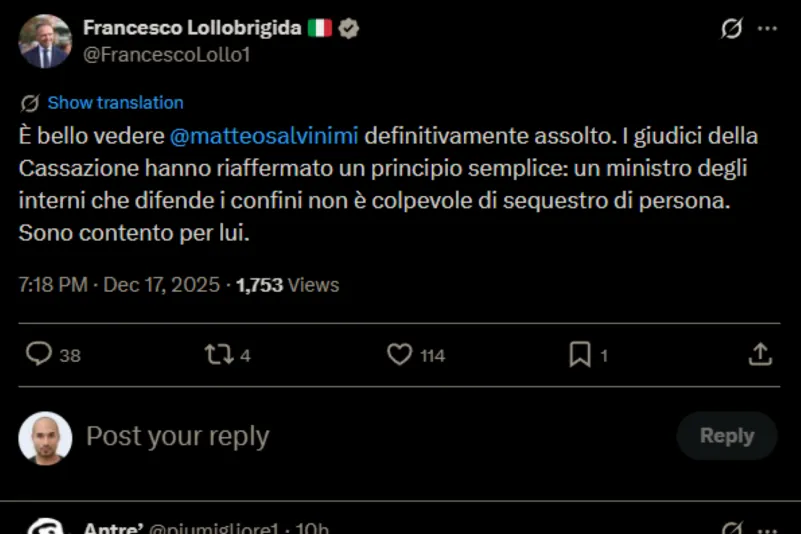Open the repost menu showing 4 reposts
This screenshot has height=534, width=801.
[x=218, y=354]
